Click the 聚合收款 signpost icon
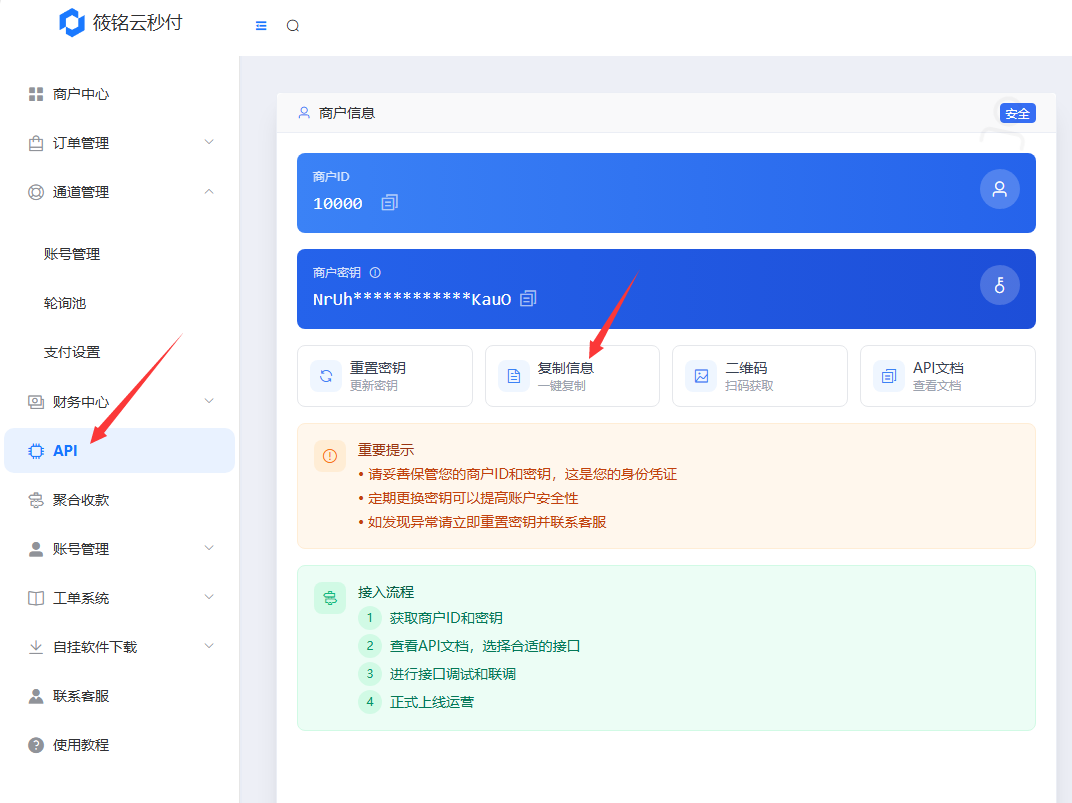Viewport: 1072px width, 803px height. [x=36, y=500]
